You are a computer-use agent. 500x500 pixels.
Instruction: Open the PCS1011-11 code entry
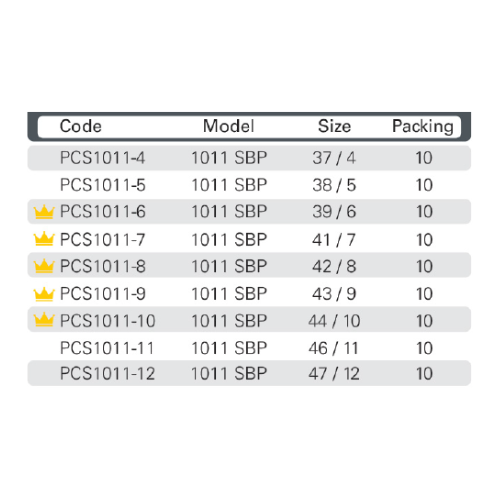[x=107, y=348]
